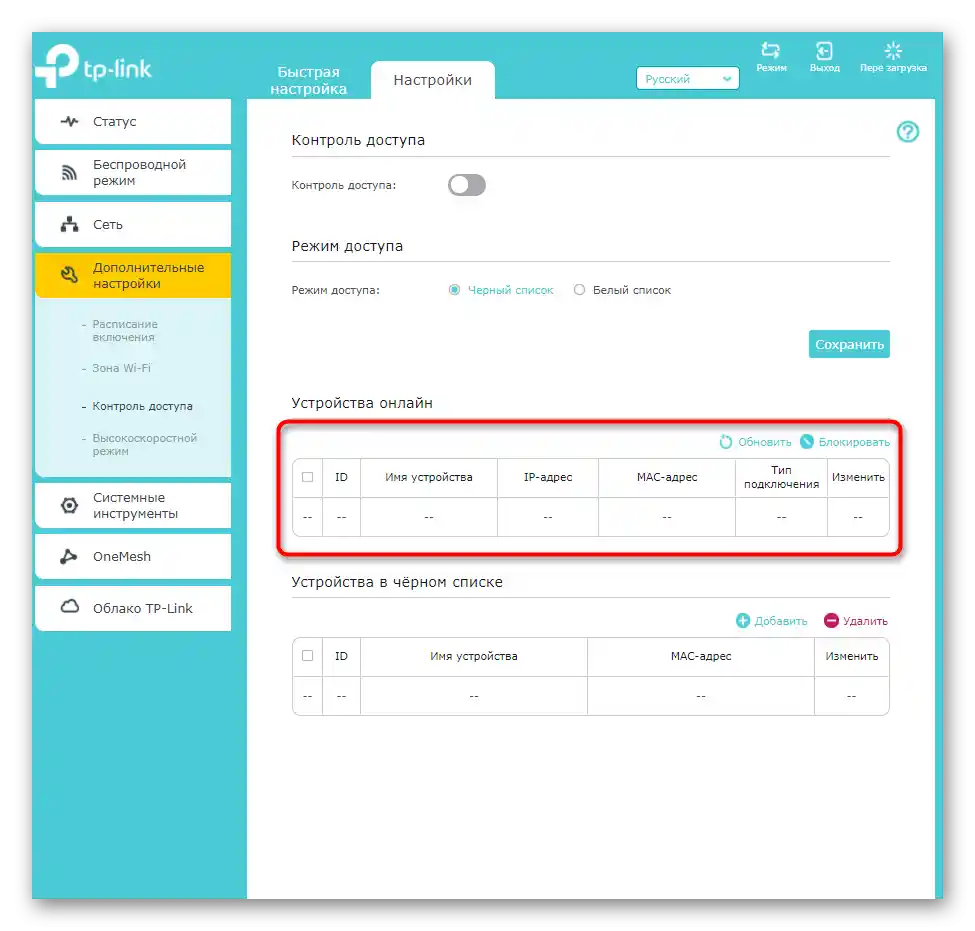Click Имя устройства header in blacklist table

coord(474,656)
